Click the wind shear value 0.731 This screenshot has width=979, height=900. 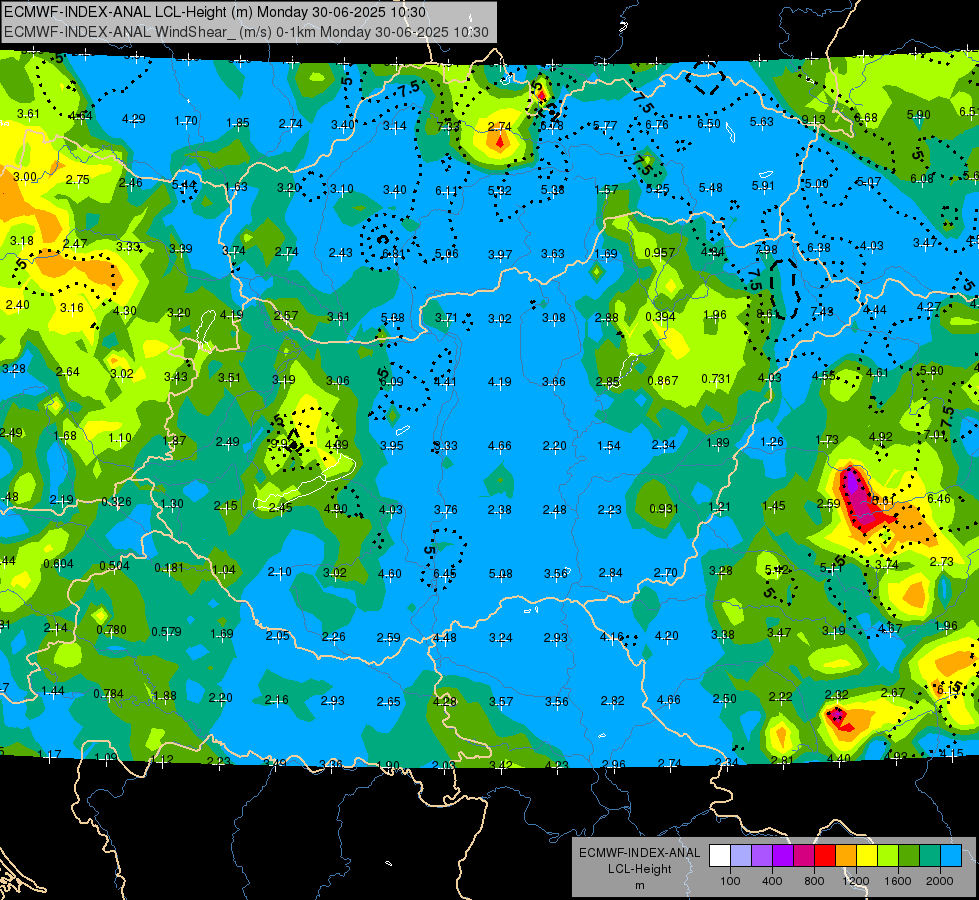point(716,379)
